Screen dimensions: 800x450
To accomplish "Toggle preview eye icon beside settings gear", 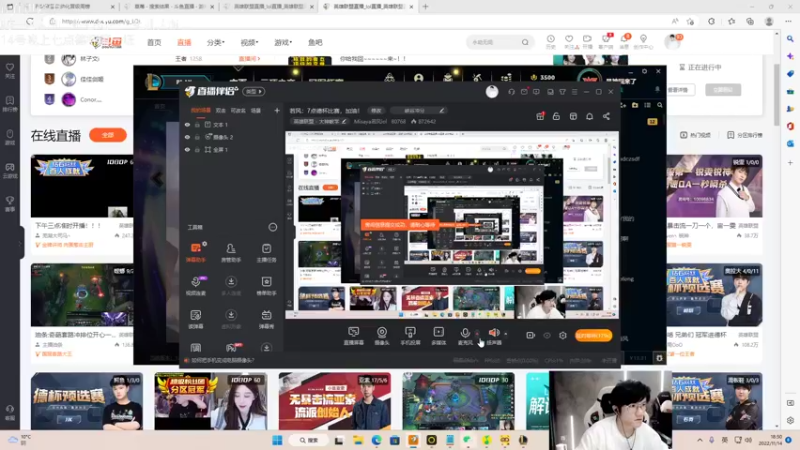I will [x=547, y=335].
